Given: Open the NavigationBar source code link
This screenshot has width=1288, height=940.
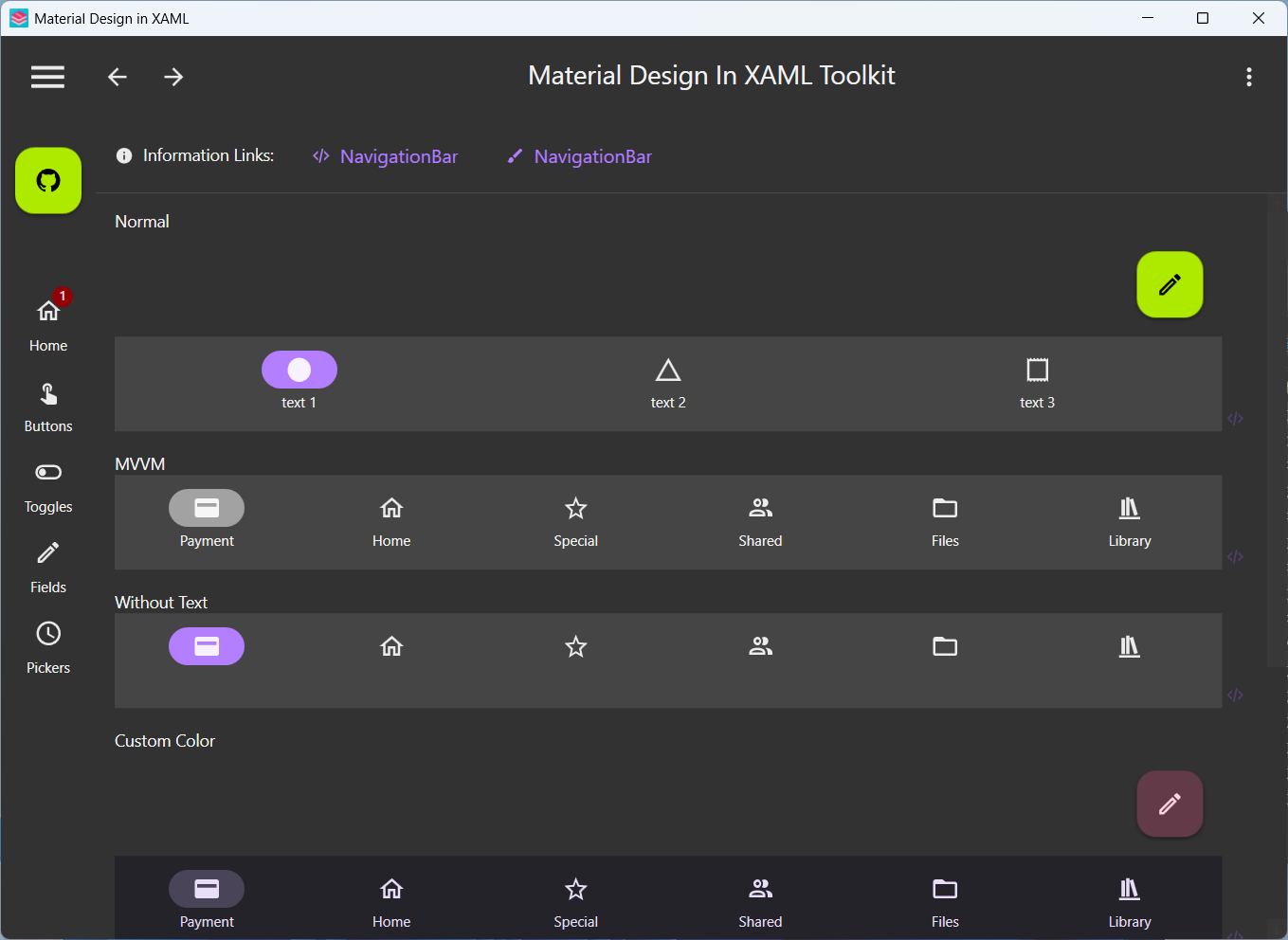Looking at the screenshot, I should (385, 156).
